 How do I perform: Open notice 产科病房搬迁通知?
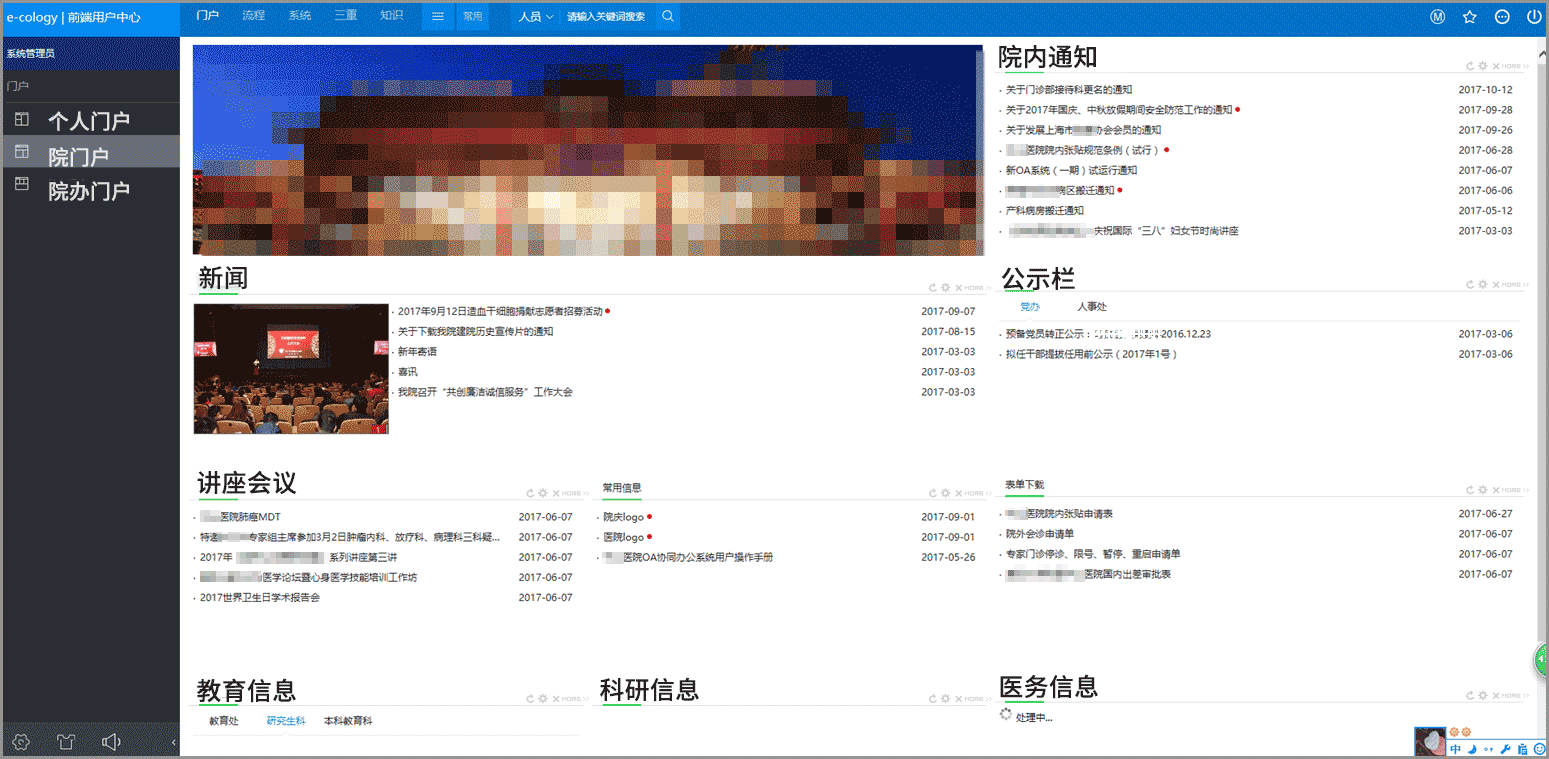pos(1044,211)
